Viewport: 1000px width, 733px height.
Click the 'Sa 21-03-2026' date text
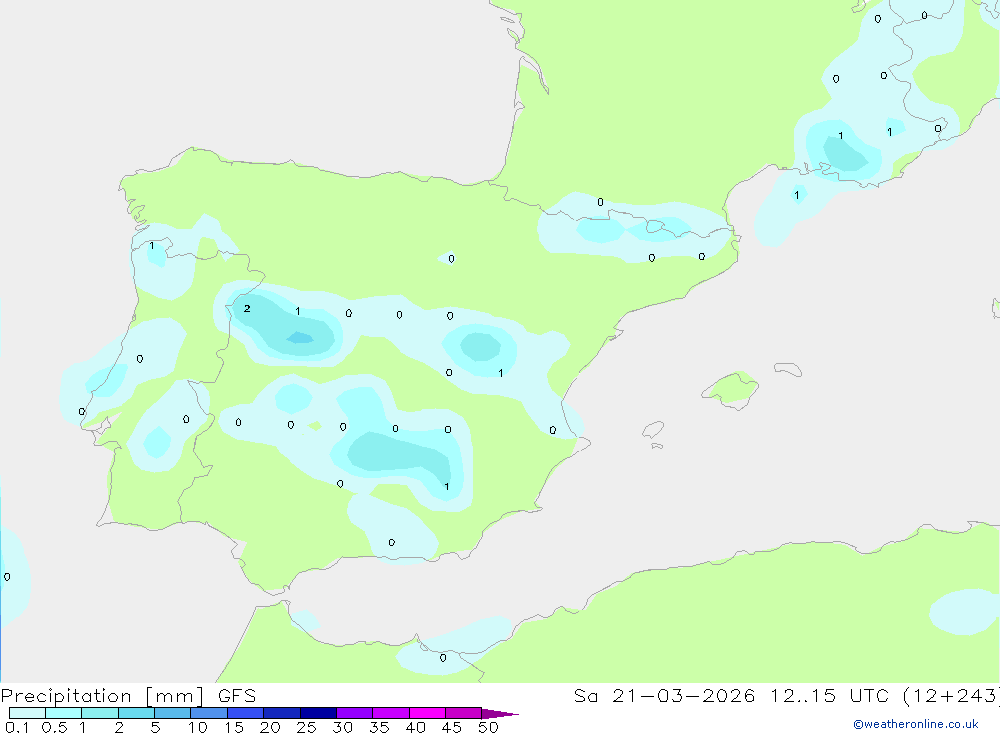tap(664, 695)
